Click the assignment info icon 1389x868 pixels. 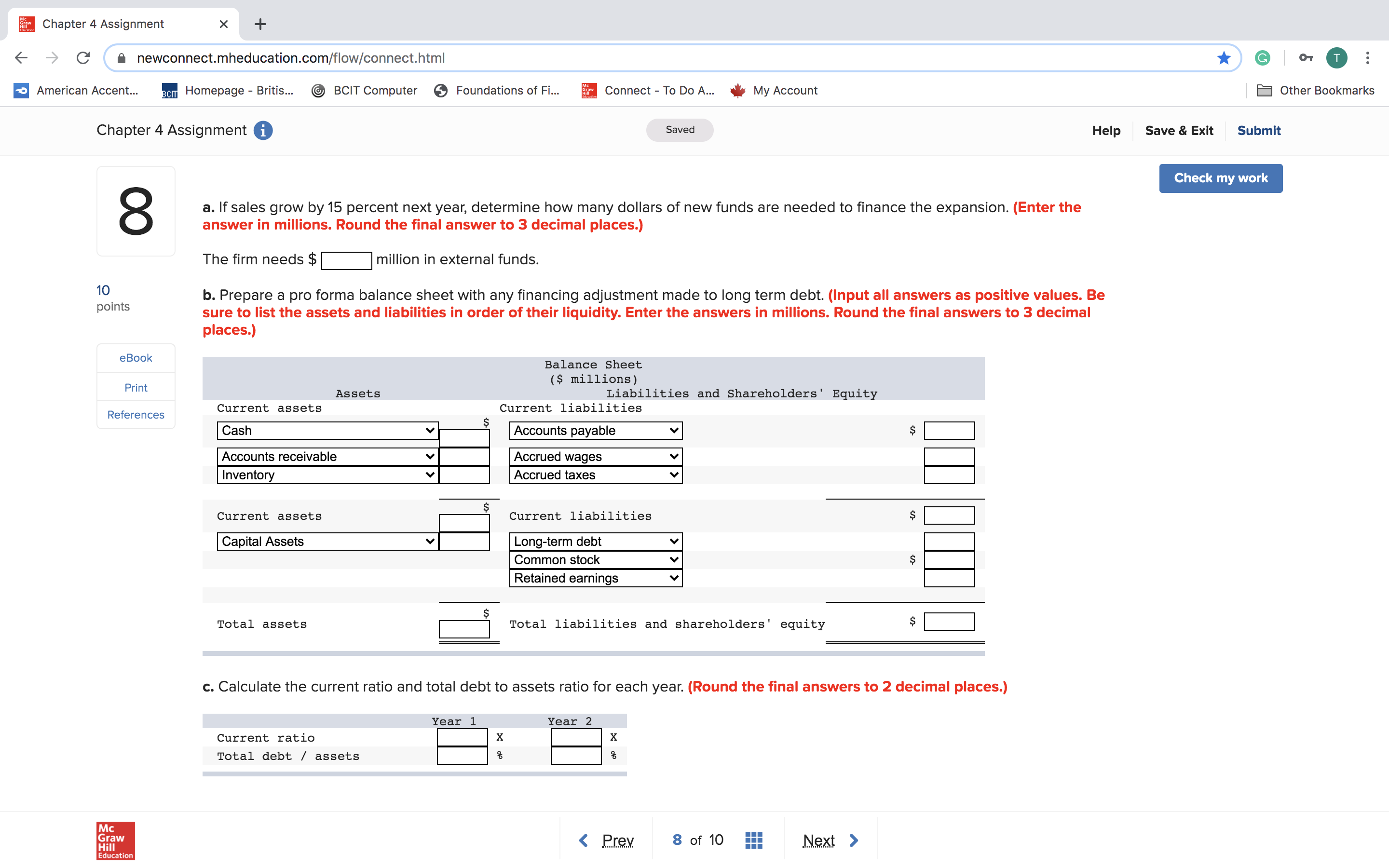click(x=263, y=130)
